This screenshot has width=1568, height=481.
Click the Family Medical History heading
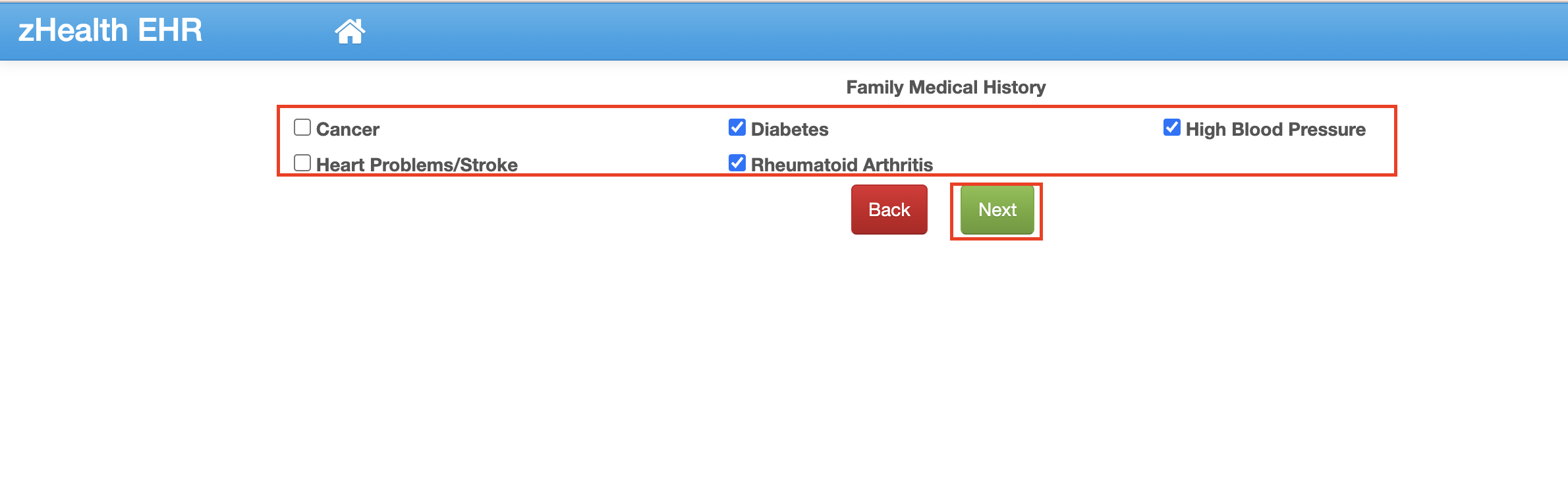point(945,87)
